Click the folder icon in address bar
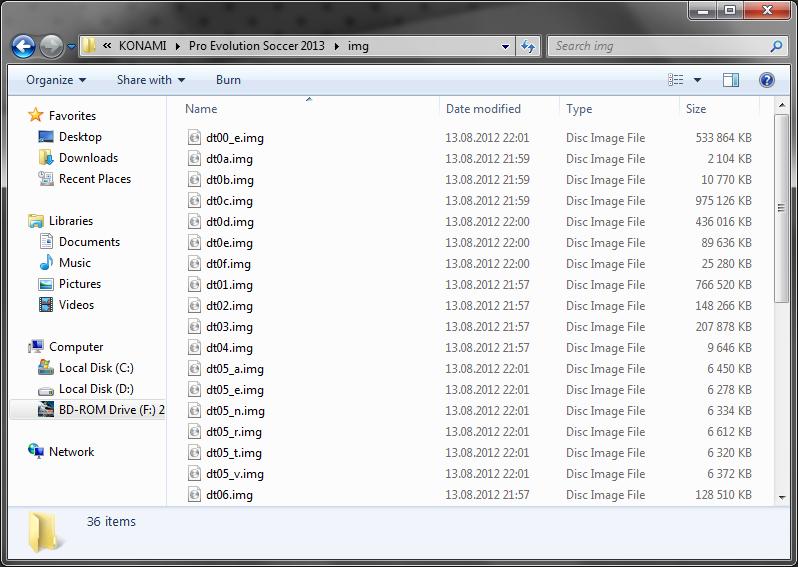This screenshot has width=798, height=567. (x=89, y=46)
